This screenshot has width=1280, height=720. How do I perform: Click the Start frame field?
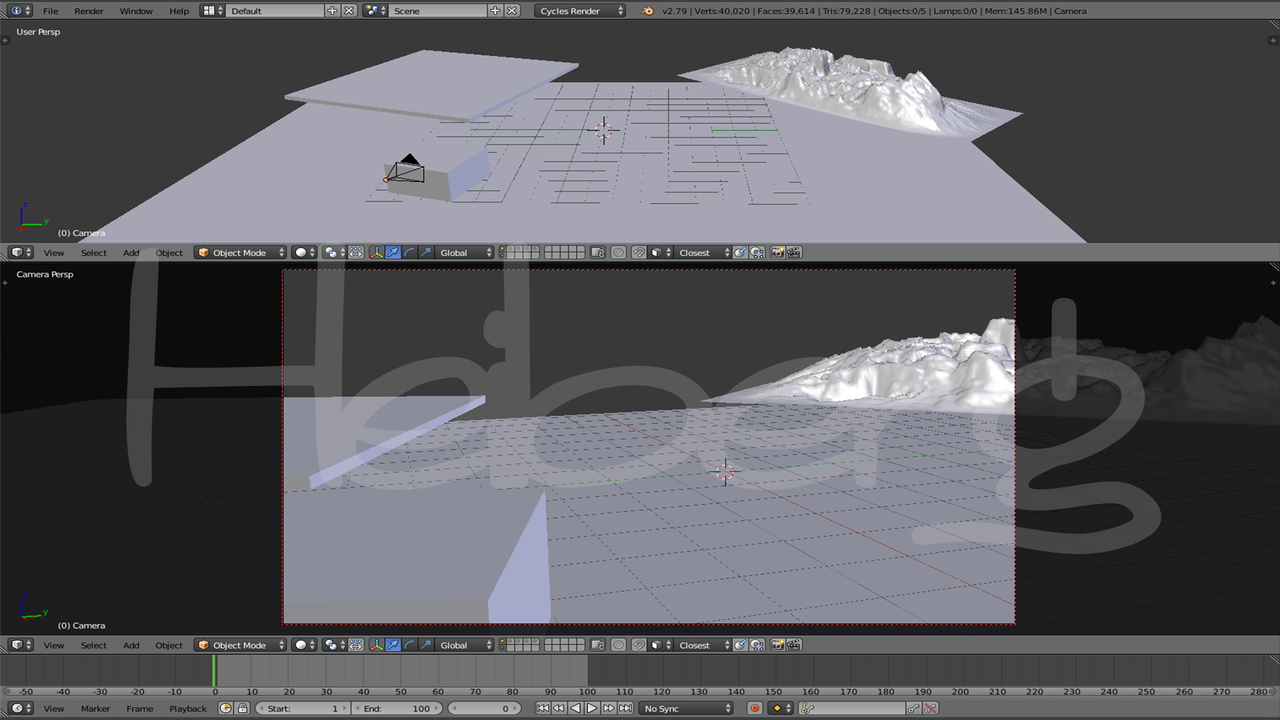pos(302,708)
